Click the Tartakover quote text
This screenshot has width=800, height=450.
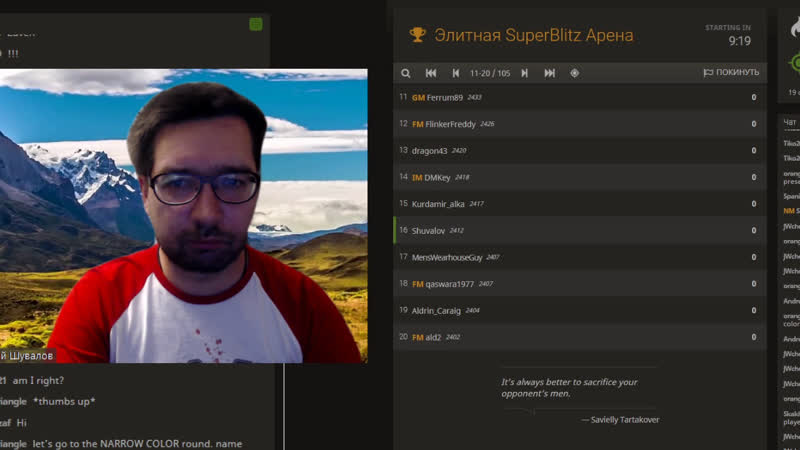(569, 388)
